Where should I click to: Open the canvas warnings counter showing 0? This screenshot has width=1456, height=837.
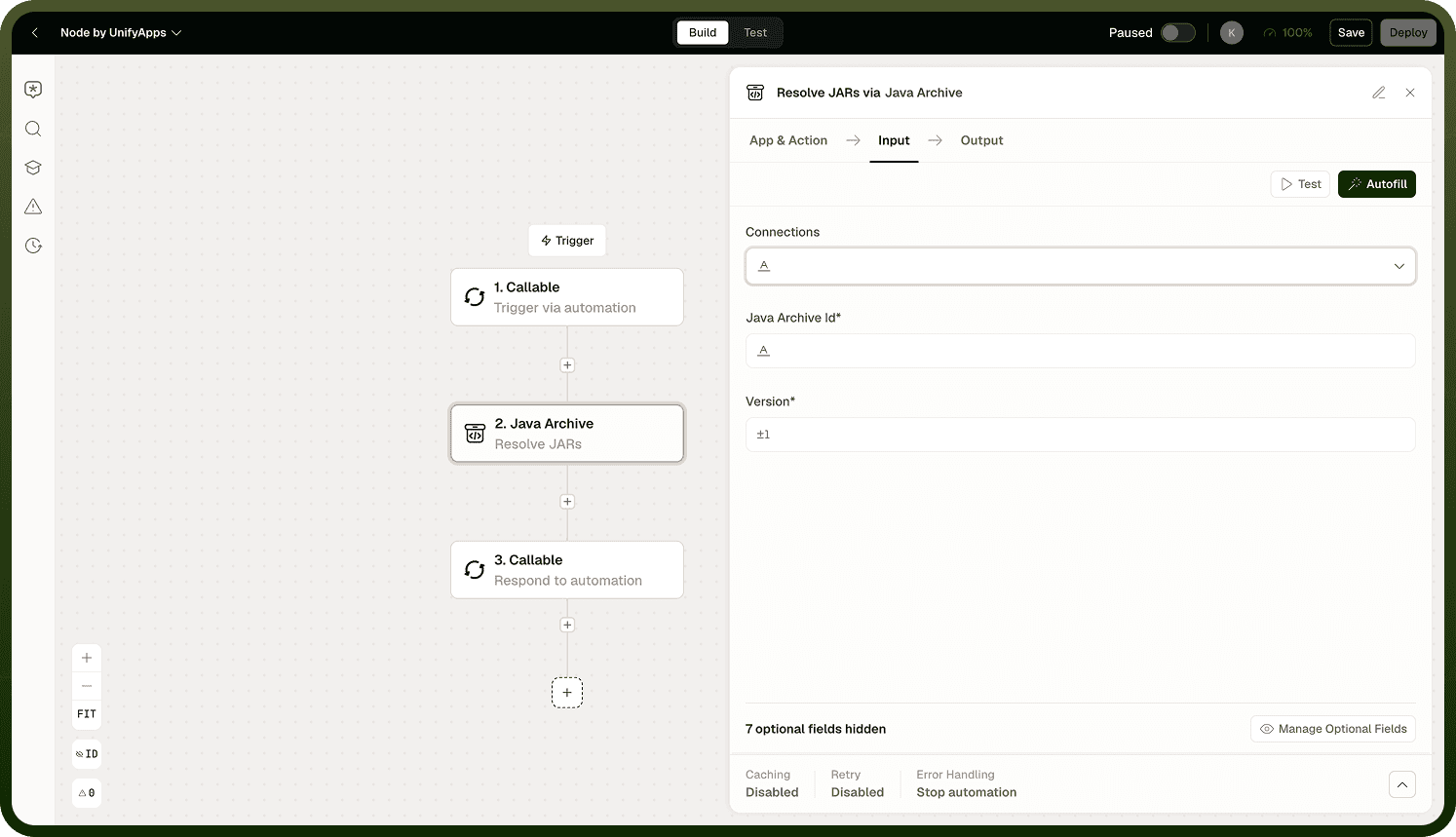pos(87,793)
